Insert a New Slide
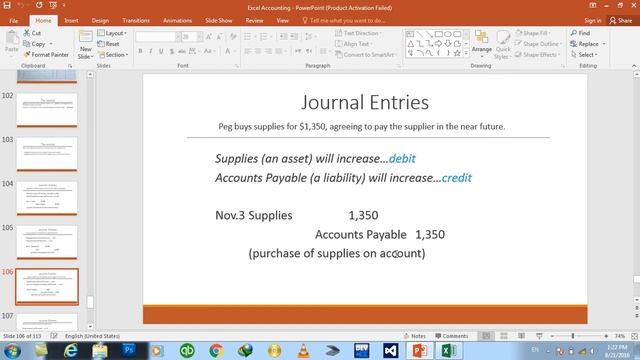Image resolution: width=640 pixels, height=360 pixels. pos(86,45)
